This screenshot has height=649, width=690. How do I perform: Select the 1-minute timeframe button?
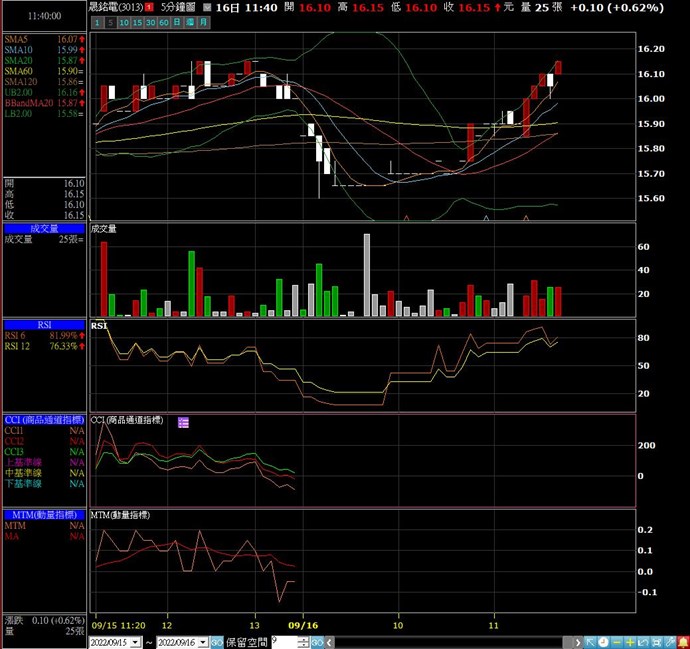click(96, 22)
